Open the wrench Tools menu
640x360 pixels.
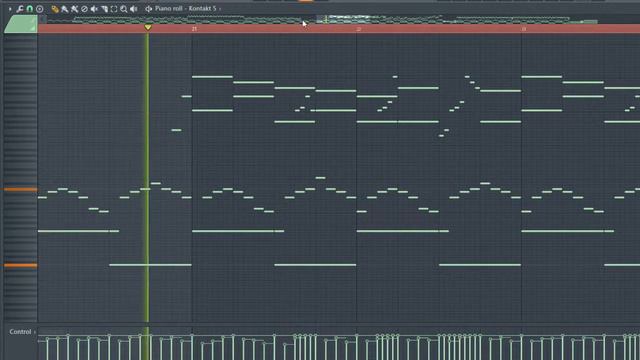pos(20,9)
